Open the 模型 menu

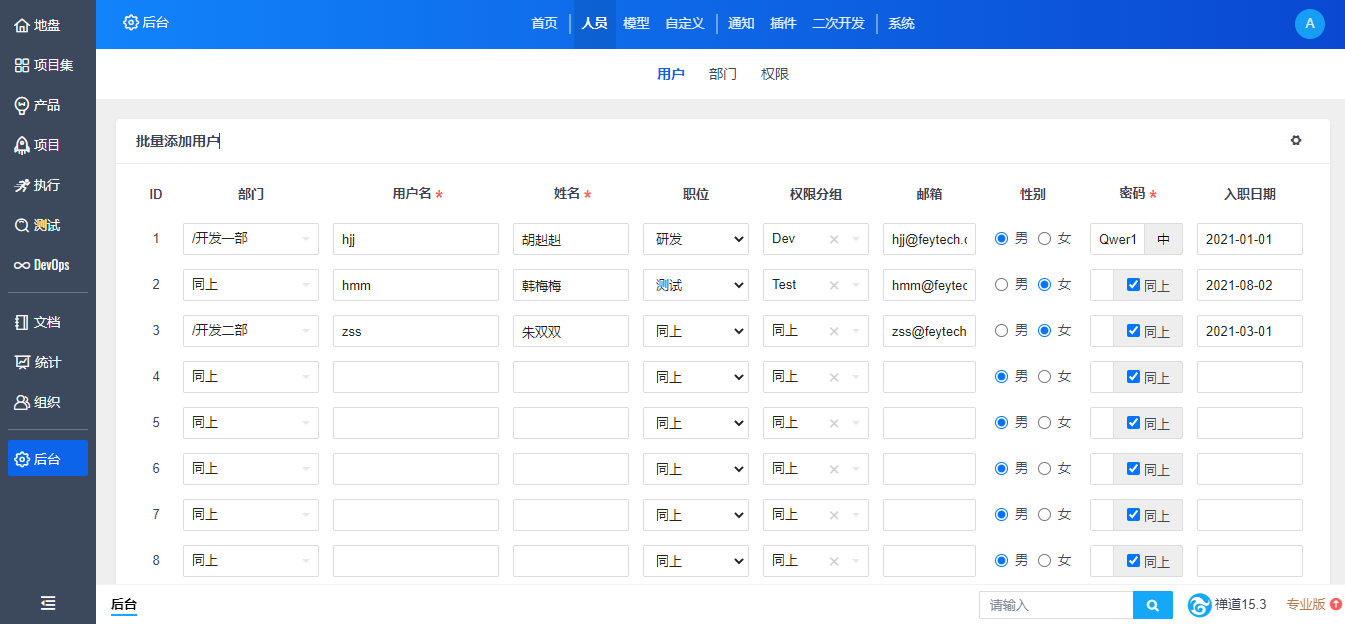(x=636, y=23)
